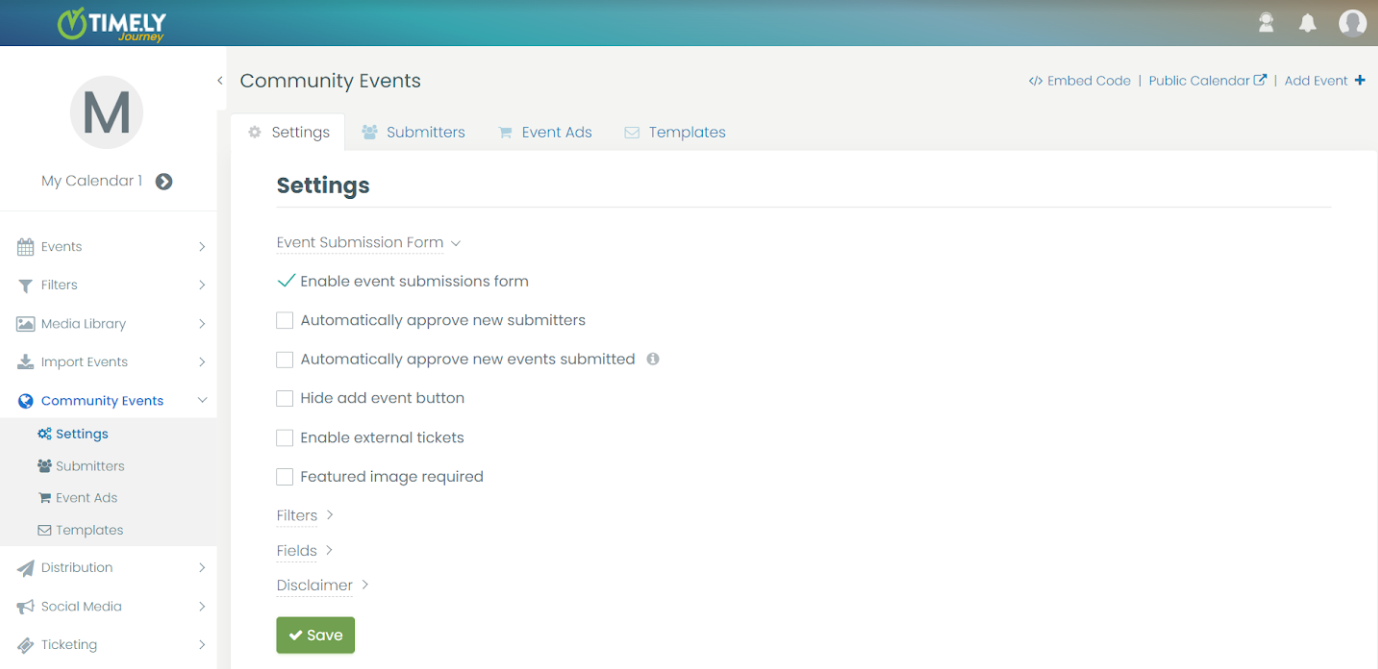Open the notifications bell

coord(1307,23)
